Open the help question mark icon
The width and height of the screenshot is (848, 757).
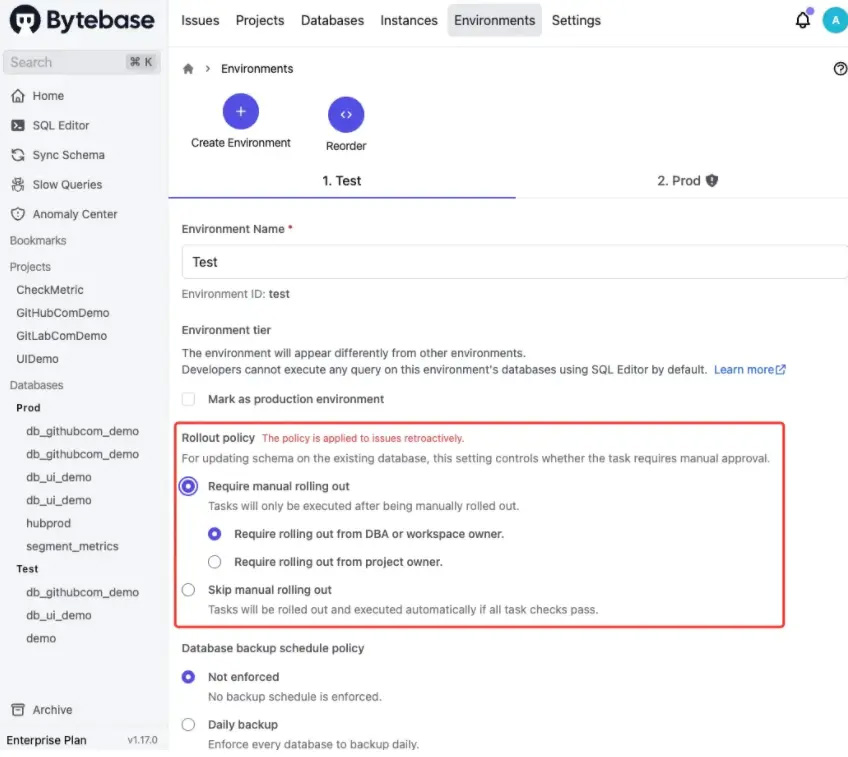click(x=839, y=69)
